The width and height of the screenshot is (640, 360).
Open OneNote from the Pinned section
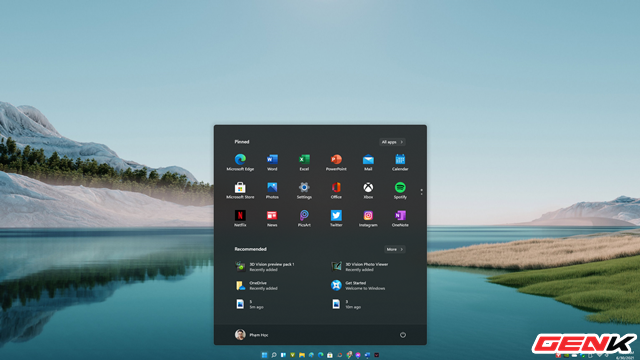coord(400,218)
